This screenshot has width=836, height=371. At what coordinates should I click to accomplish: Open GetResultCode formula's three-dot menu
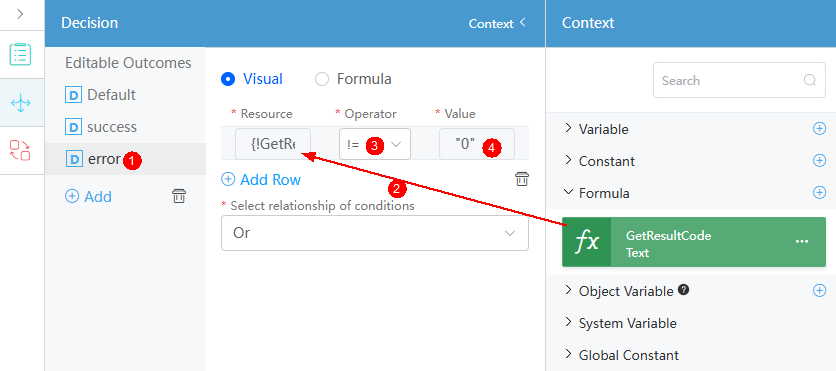(802, 241)
